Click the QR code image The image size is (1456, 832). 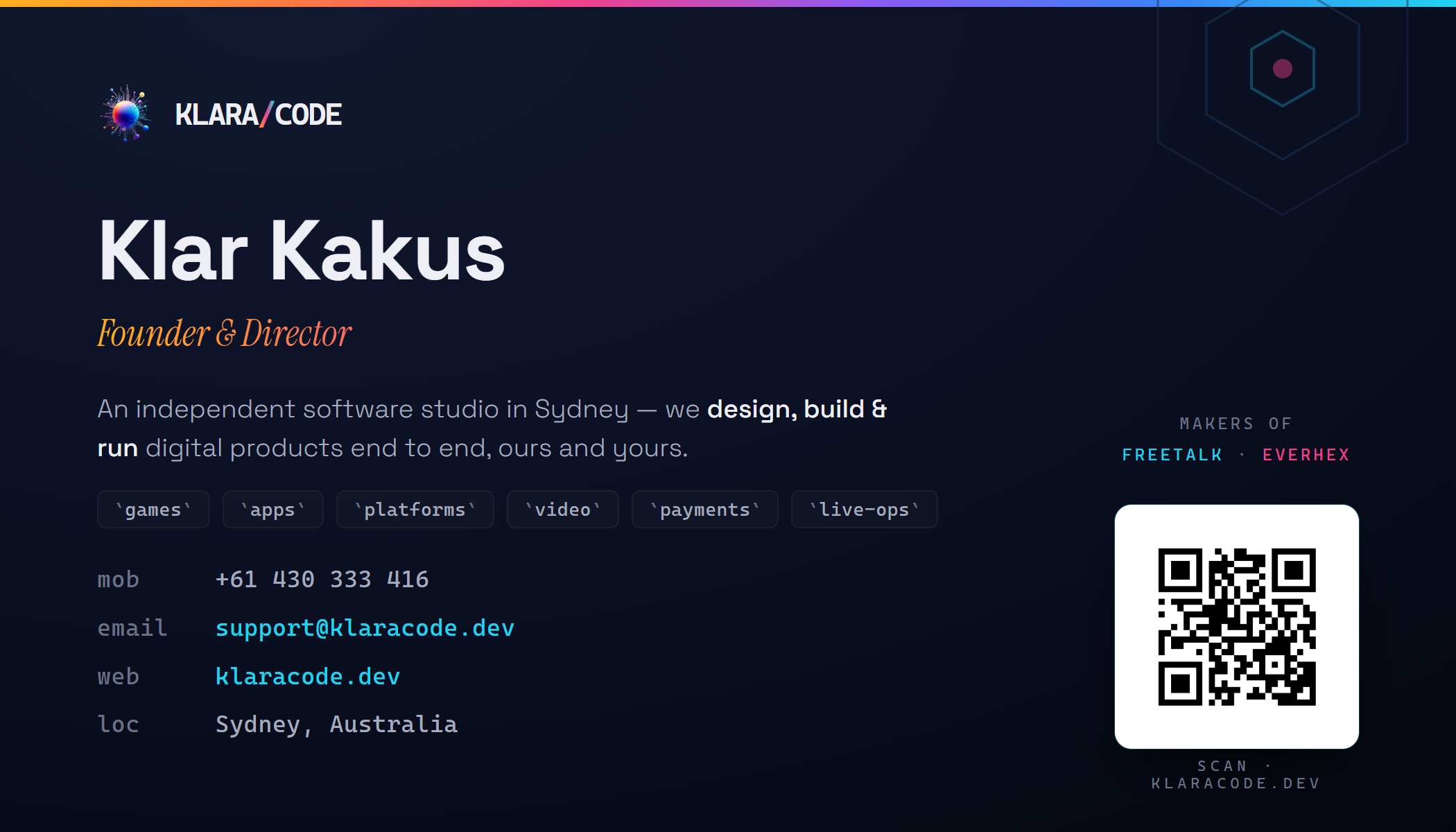click(1237, 627)
